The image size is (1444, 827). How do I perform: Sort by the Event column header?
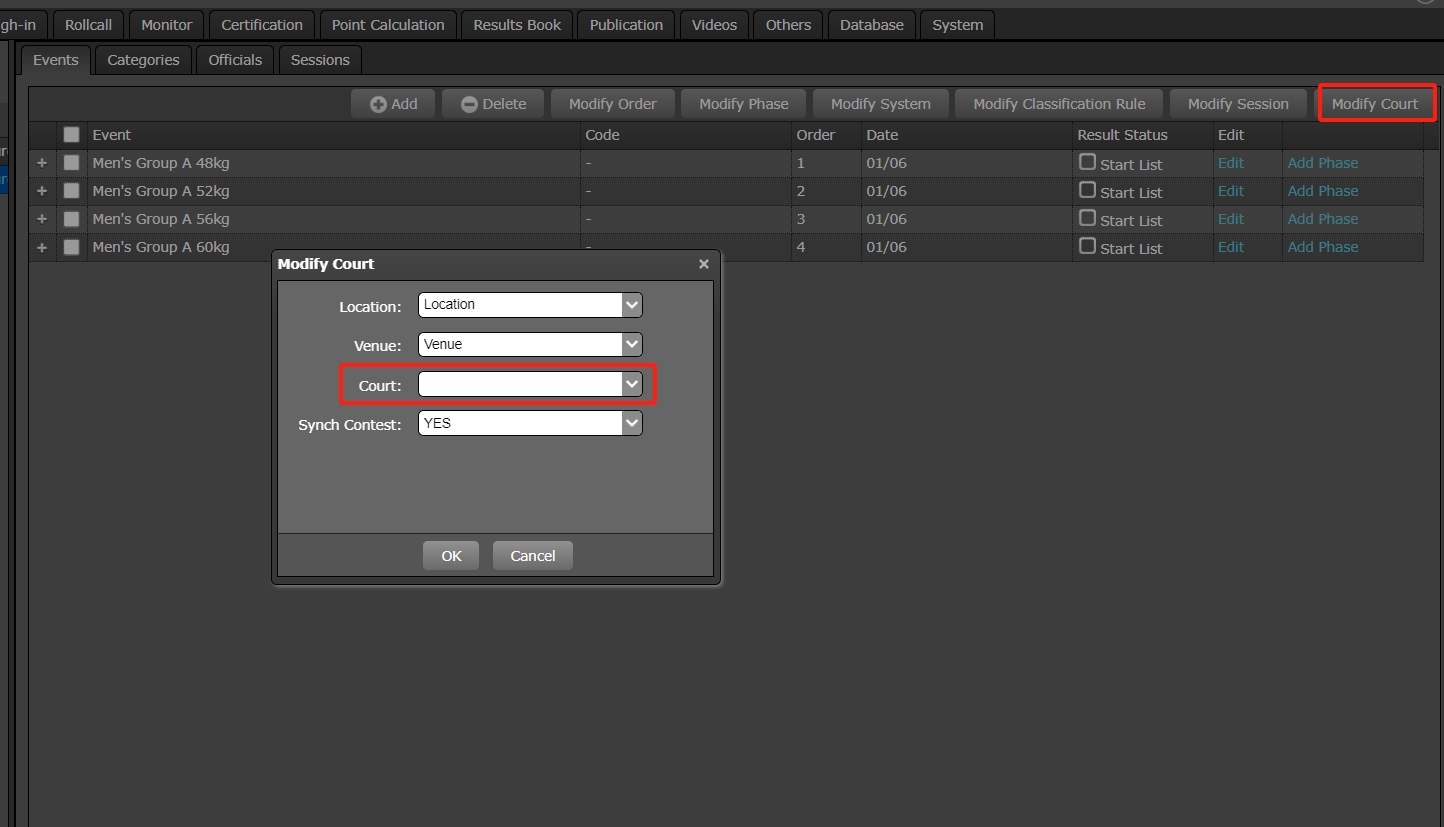point(112,135)
